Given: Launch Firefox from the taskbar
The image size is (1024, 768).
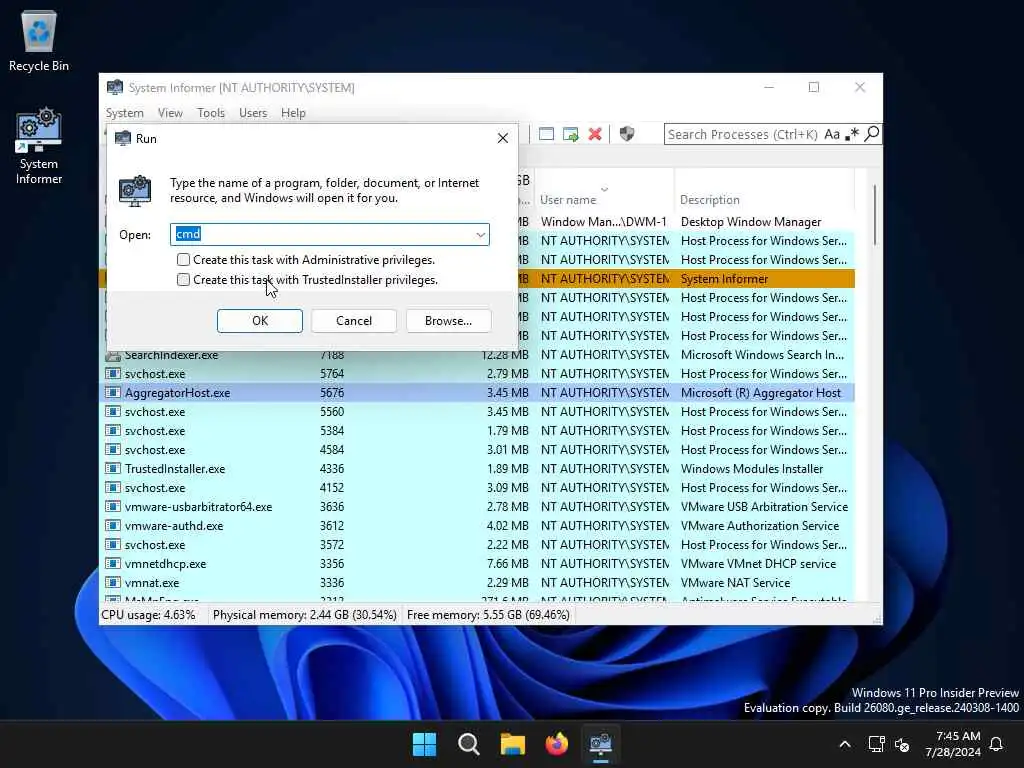Looking at the screenshot, I should pos(557,744).
